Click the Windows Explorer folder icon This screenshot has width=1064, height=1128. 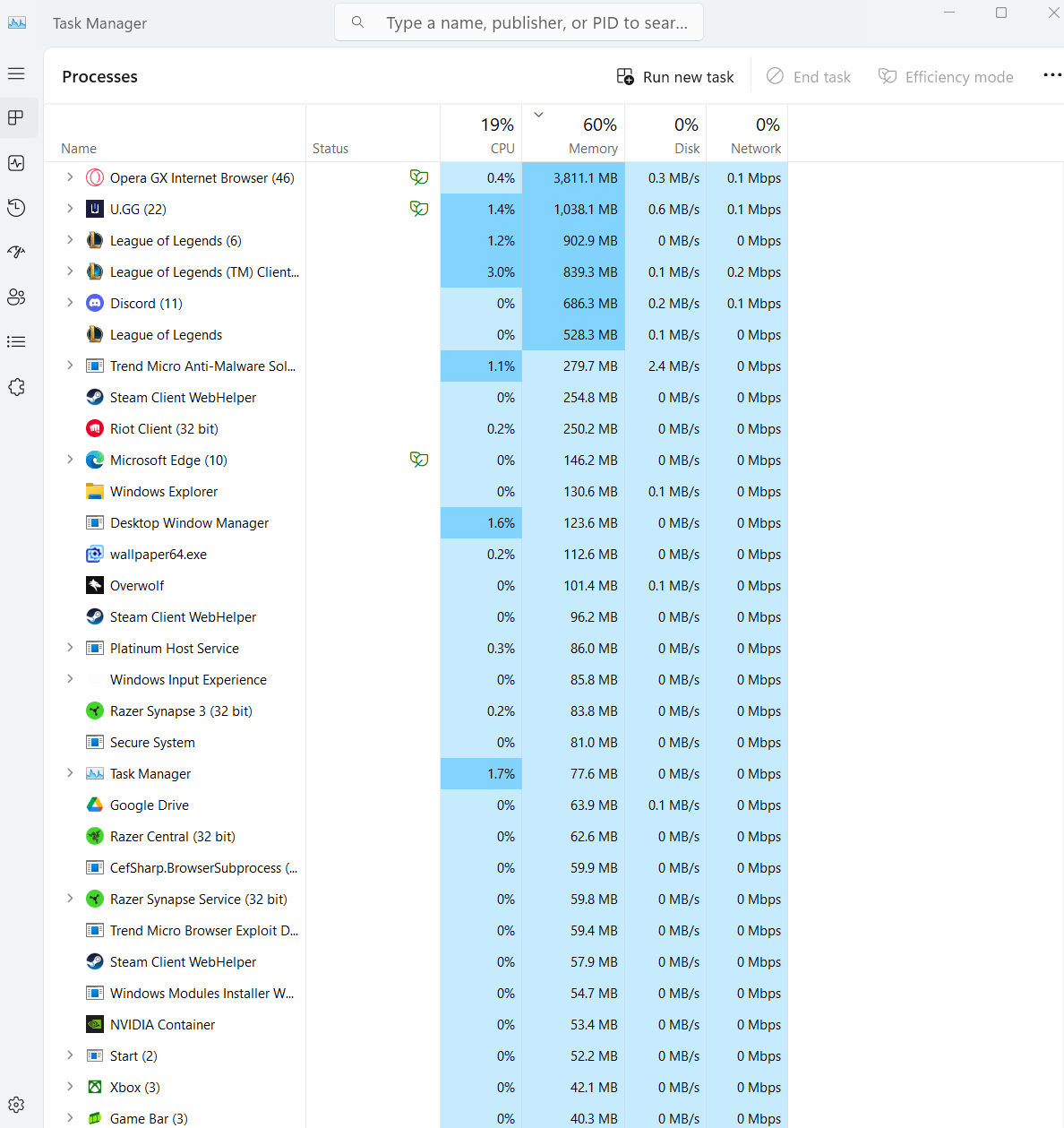[x=95, y=491]
